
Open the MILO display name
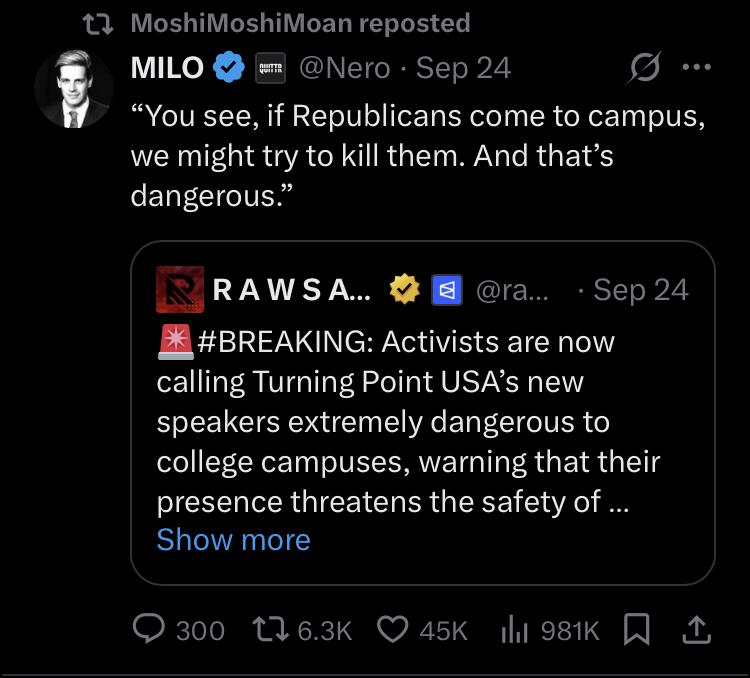point(167,67)
